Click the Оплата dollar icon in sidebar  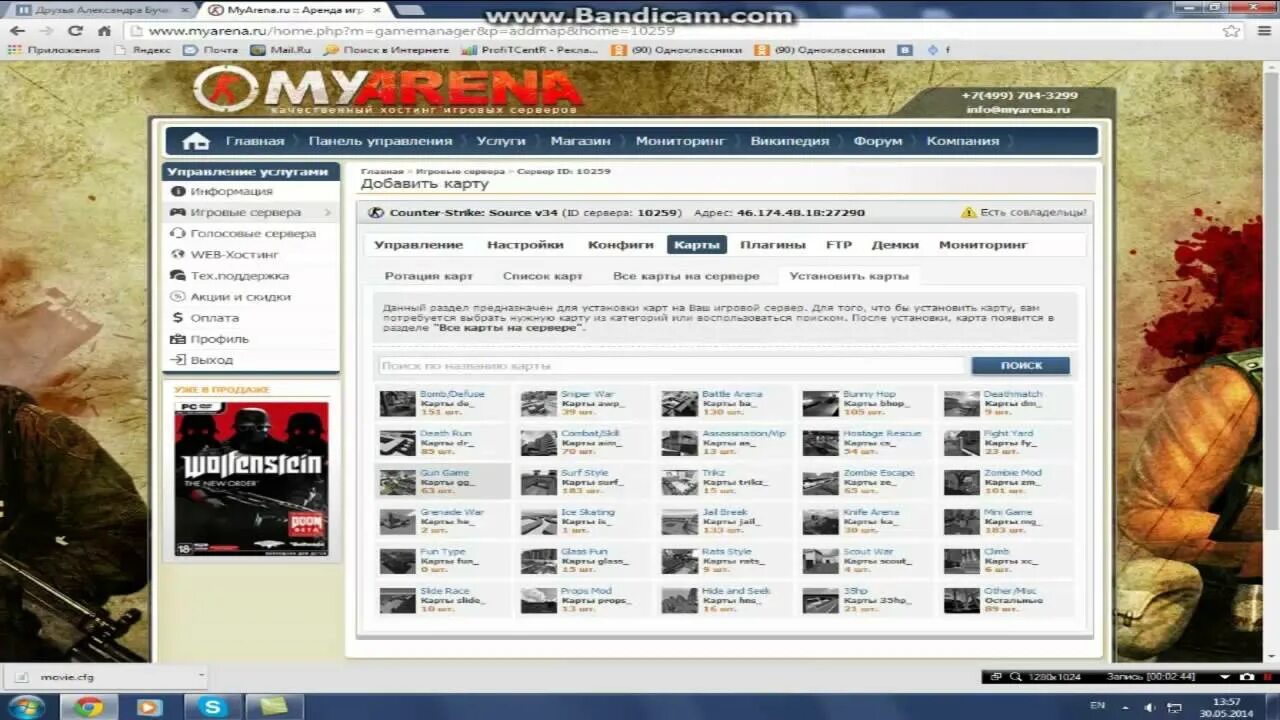(x=178, y=317)
